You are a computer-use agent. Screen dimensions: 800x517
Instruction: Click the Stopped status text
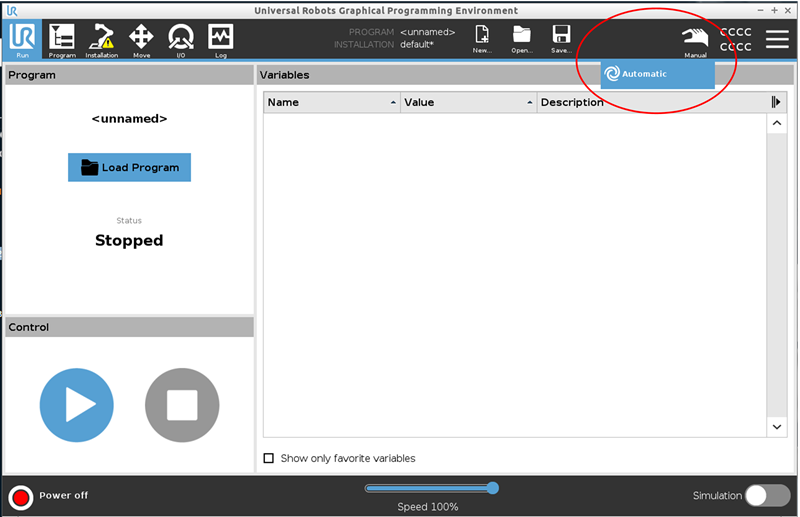point(129,240)
